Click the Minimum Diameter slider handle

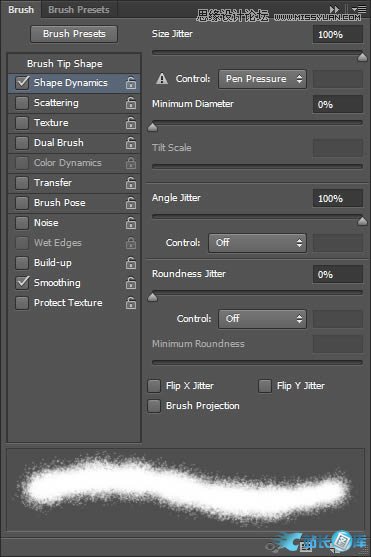[x=153, y=127]
